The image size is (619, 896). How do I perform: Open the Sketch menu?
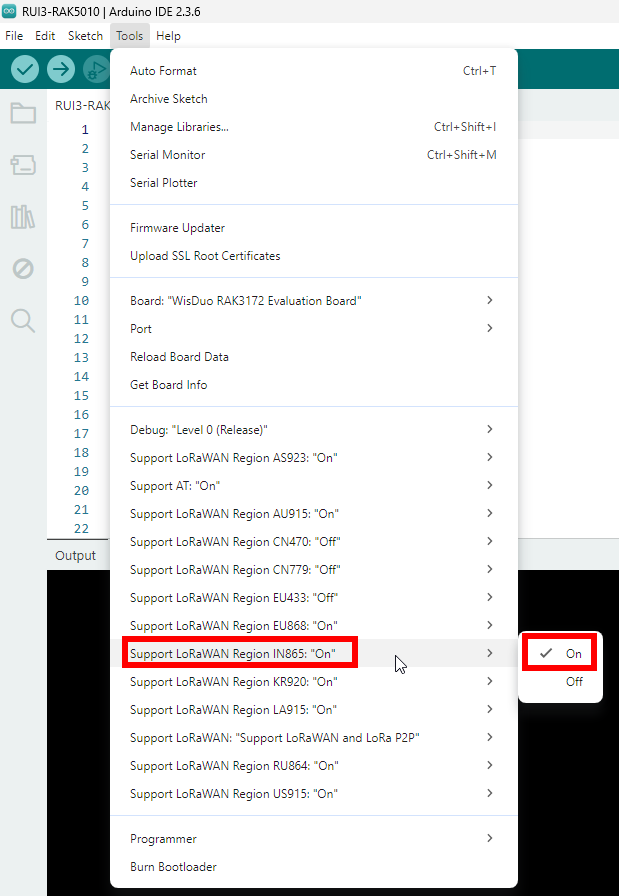85,35
